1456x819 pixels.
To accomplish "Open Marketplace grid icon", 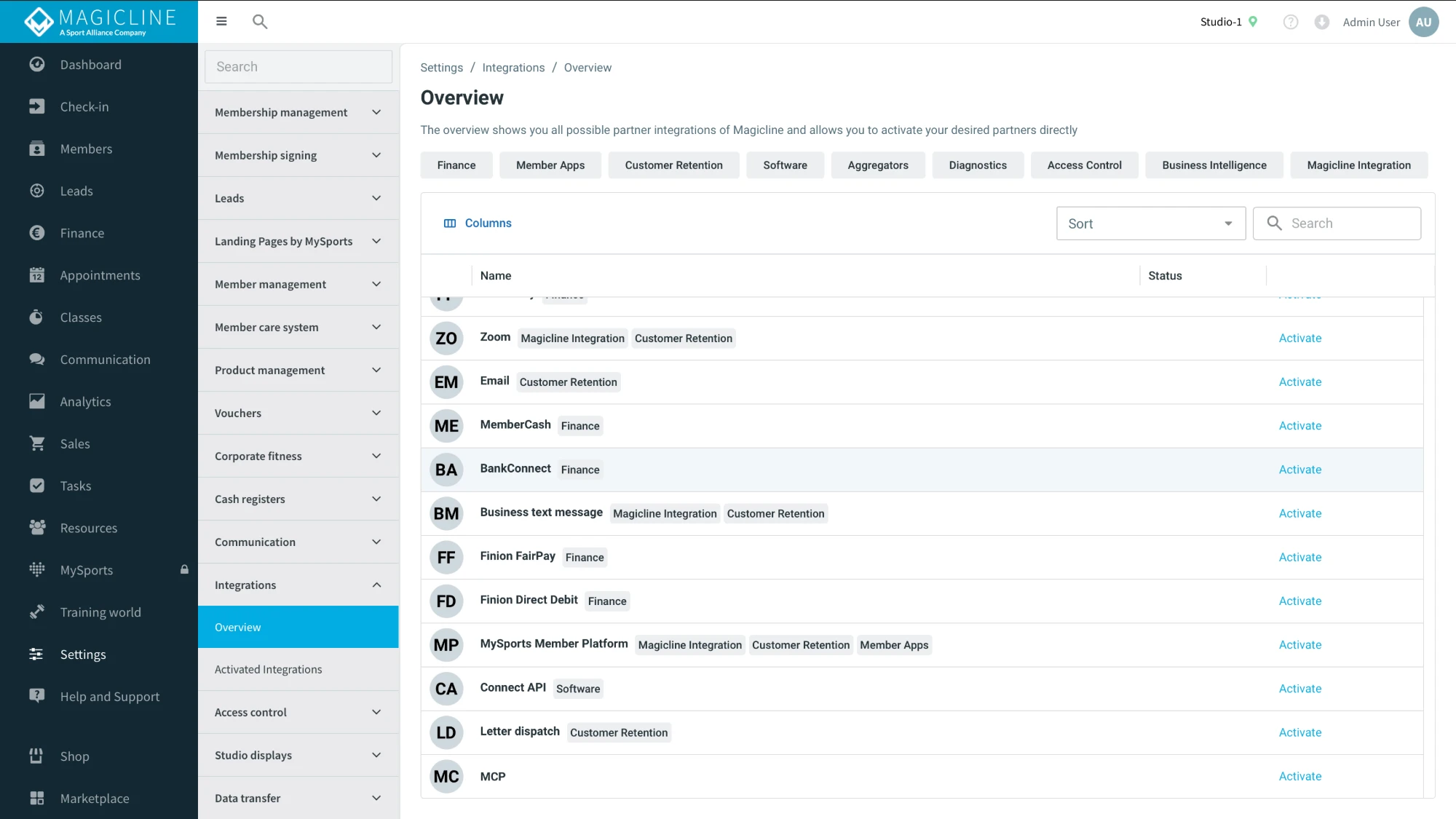I will pos(37,798).
